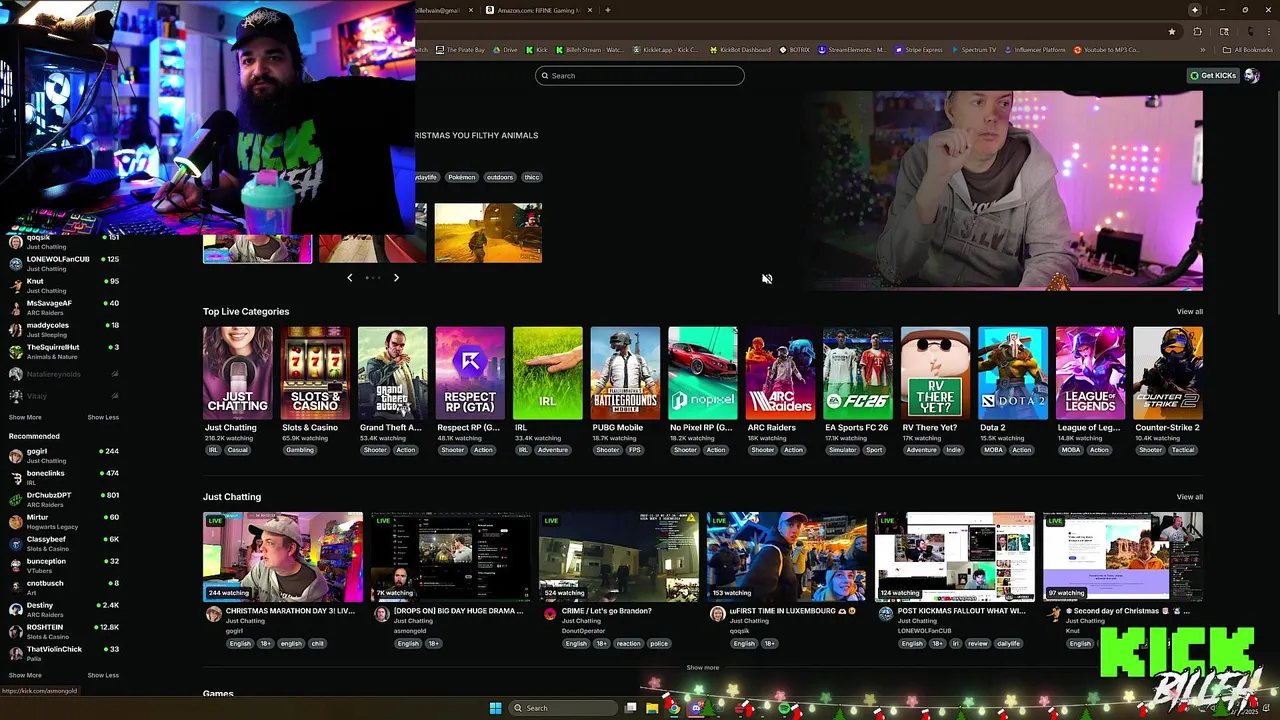Open TheSquirrelHut channel in following list
The image size is (1280, 720).
click(63, 352)
